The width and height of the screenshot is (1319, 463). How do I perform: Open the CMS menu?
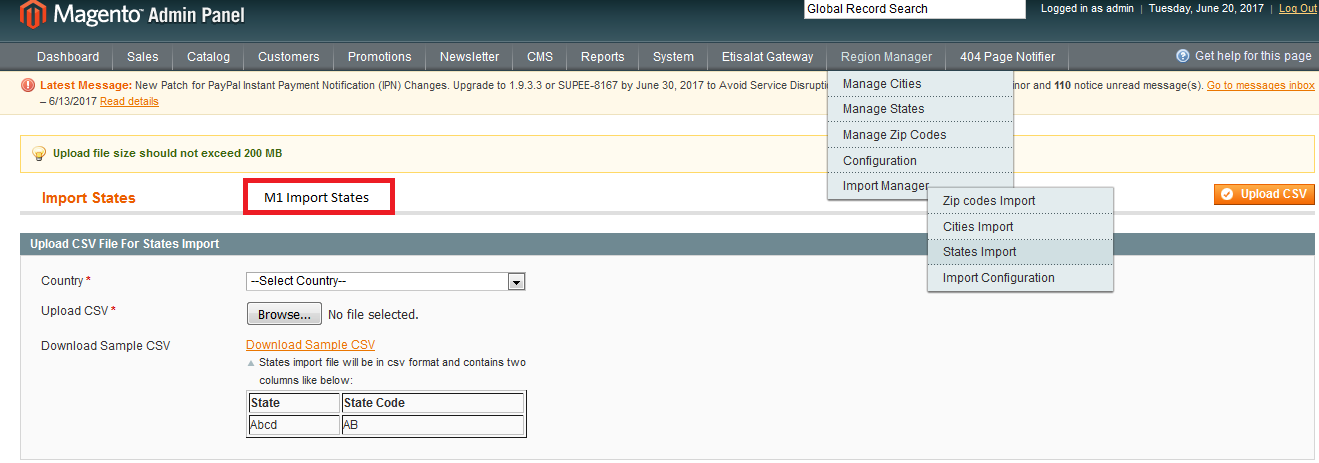[540, 57]
